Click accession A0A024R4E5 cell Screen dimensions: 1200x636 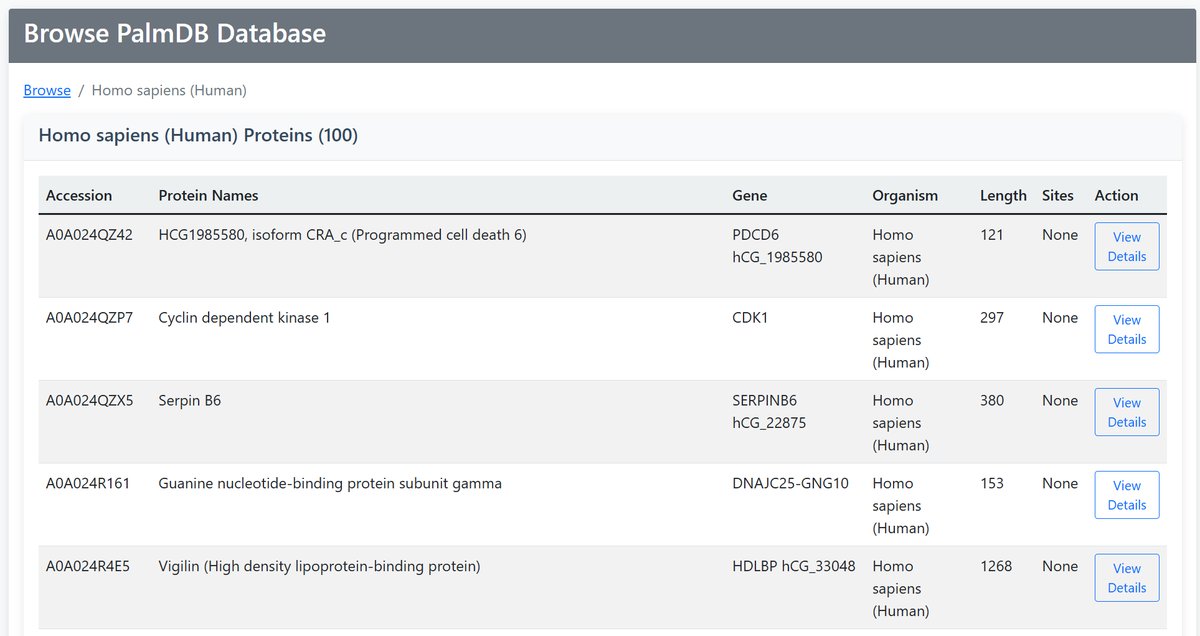(89, 567)
